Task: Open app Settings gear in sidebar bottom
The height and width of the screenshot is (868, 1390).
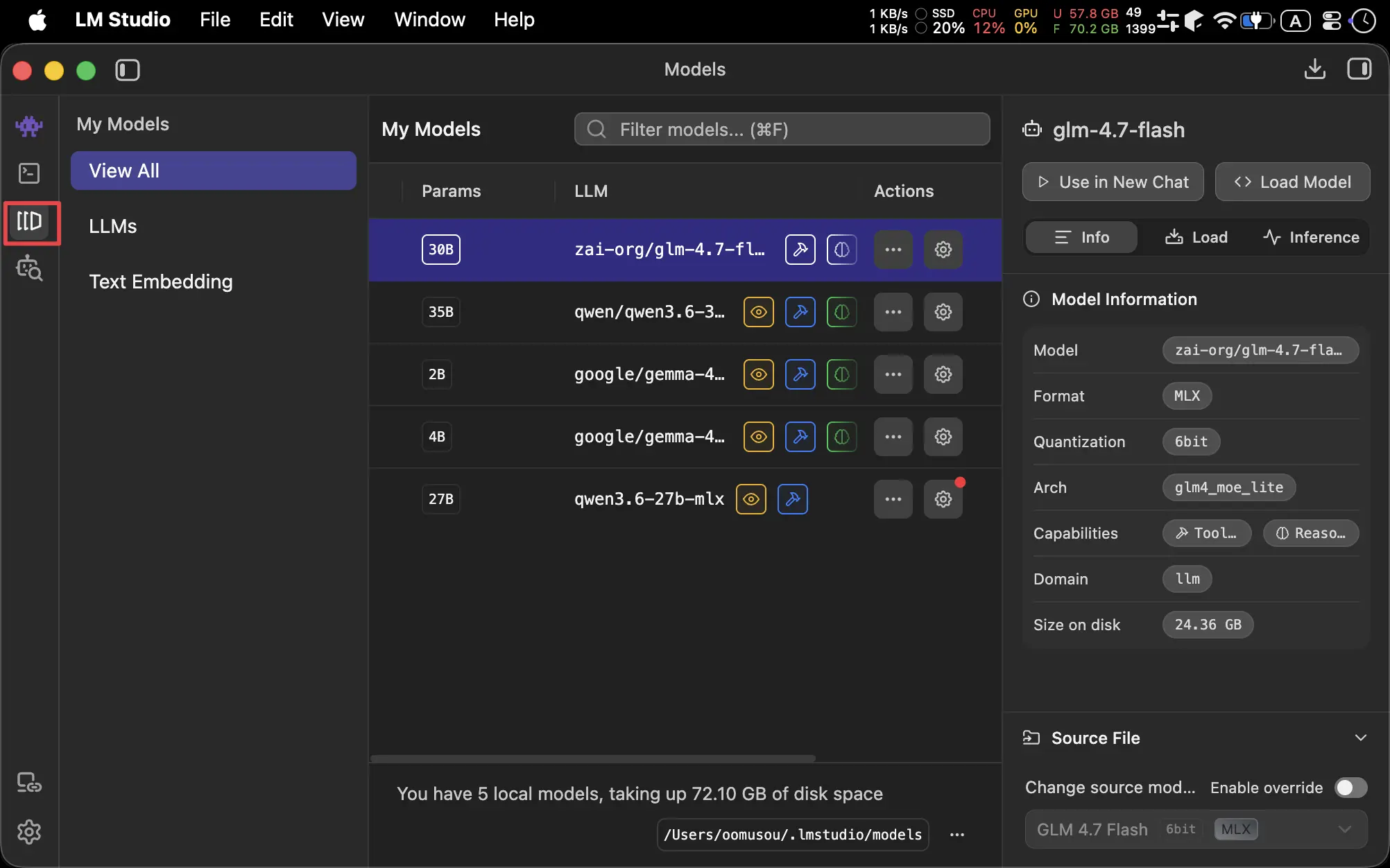Action: (x=29, y=832)
